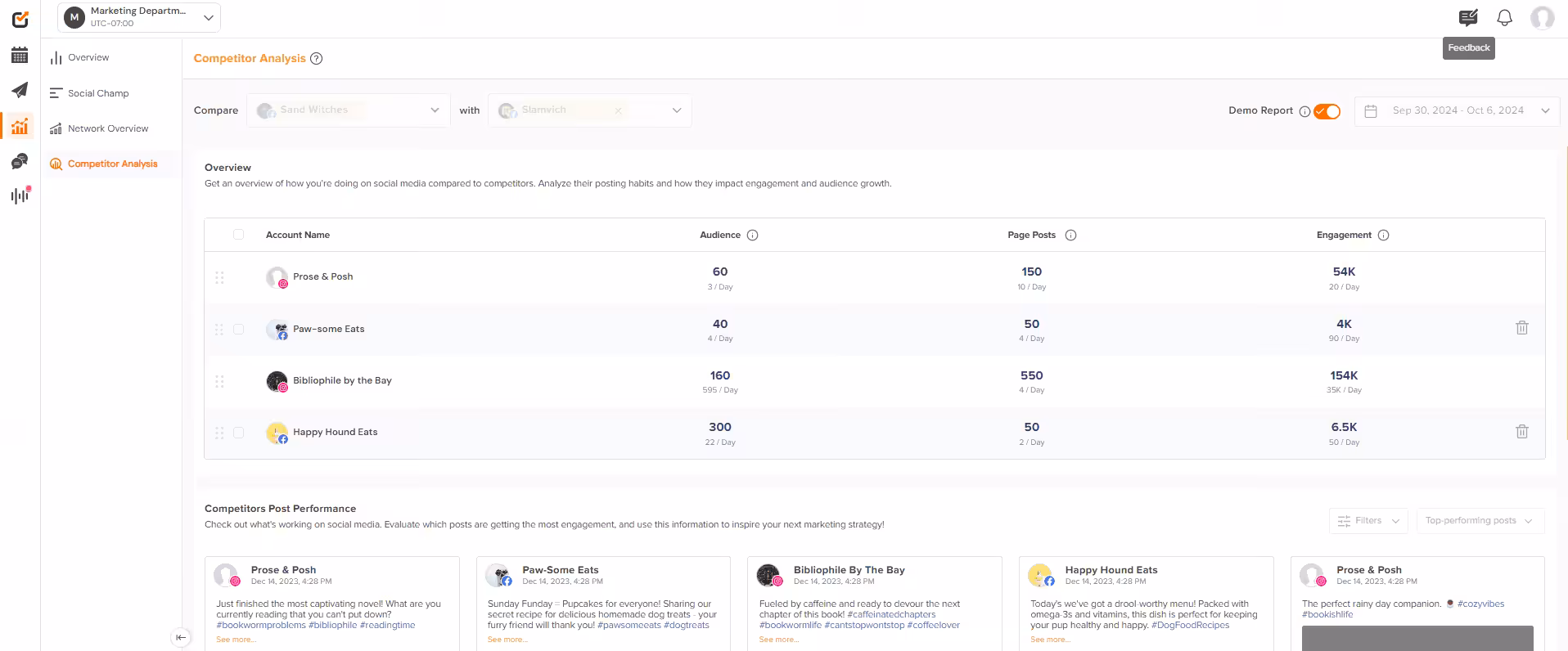Open the analytics chart icon in rail

20,126
